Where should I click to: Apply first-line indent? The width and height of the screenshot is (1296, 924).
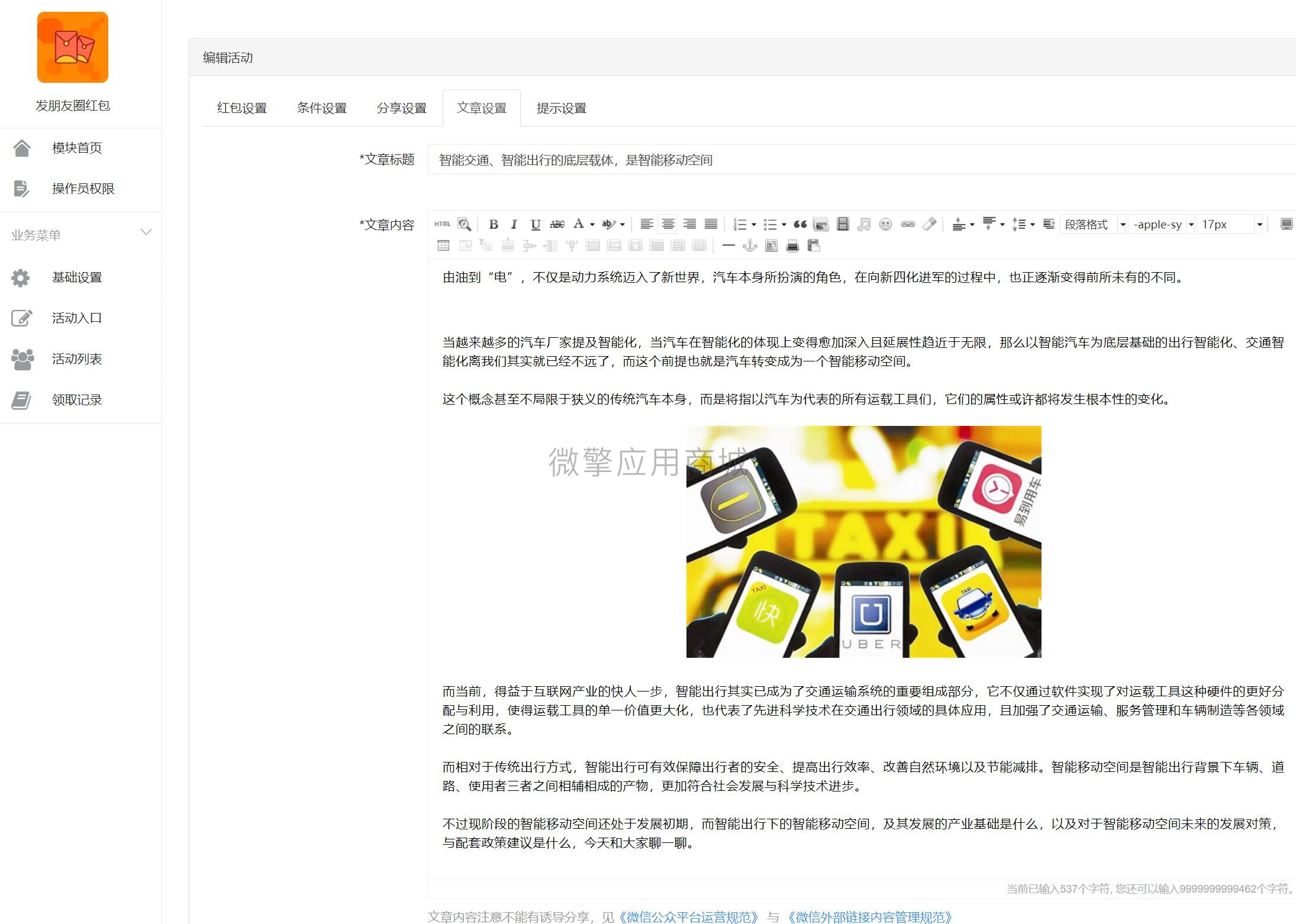point(1048,224)
